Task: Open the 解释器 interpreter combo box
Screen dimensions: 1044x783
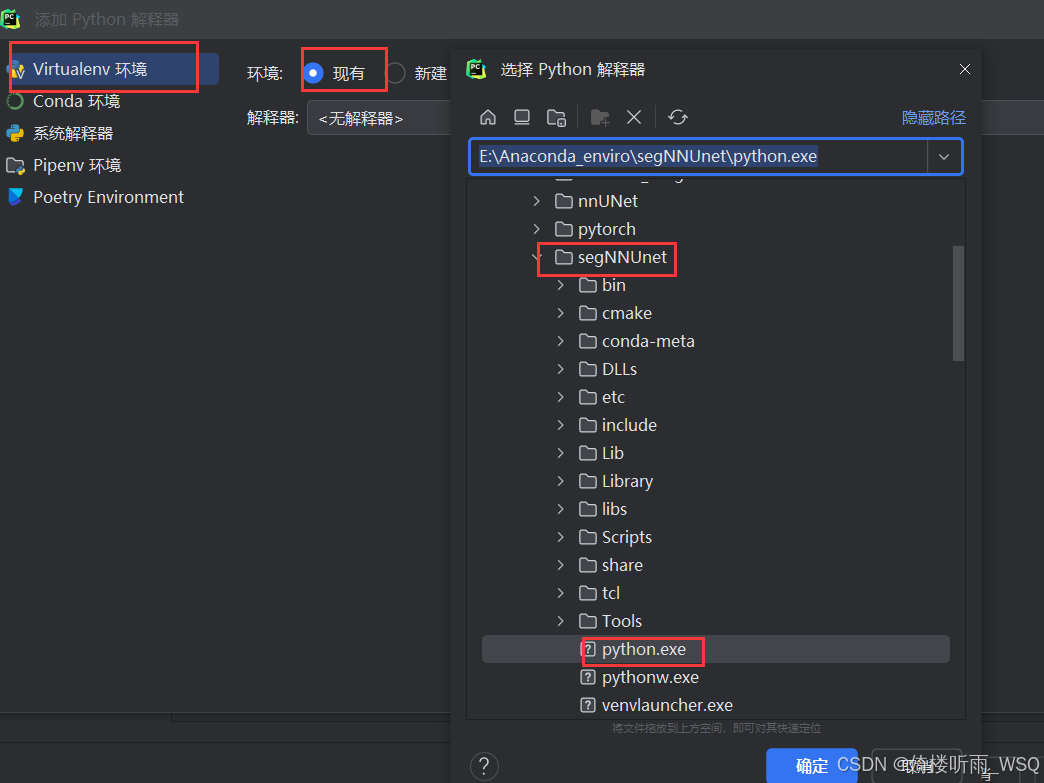Action: point(379,119)
